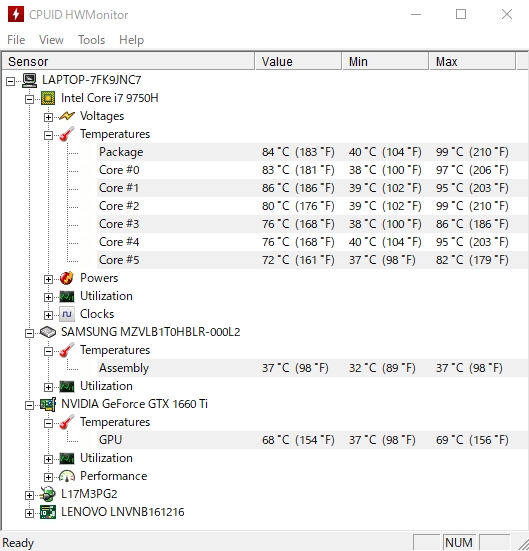
Task: Open the Tools menu
Action: point(91,40)
